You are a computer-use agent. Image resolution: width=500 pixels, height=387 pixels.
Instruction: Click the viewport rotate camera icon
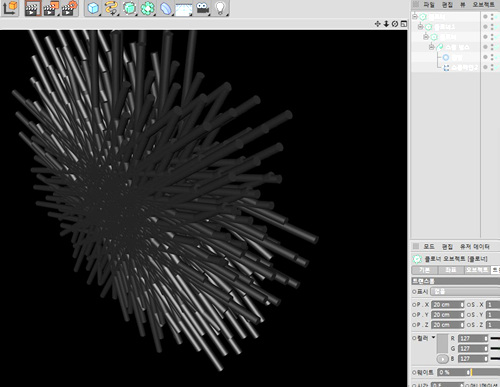(395, 24)
